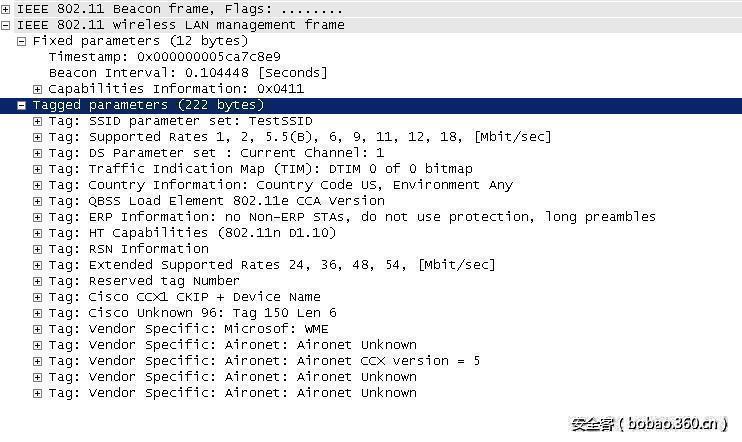Expand Traffic Indication Map tag
The image size is (742, 442).
point(38,169)
